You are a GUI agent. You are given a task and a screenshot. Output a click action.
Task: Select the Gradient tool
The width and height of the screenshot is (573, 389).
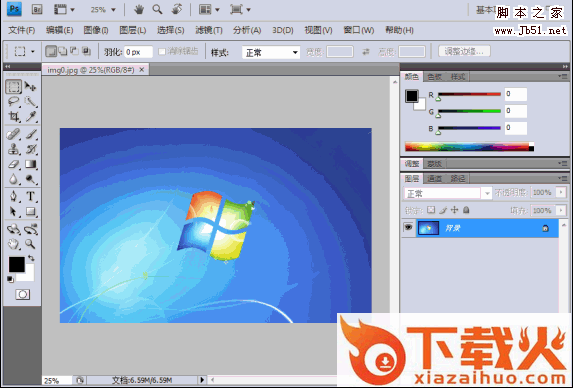(x=30, y=164)
